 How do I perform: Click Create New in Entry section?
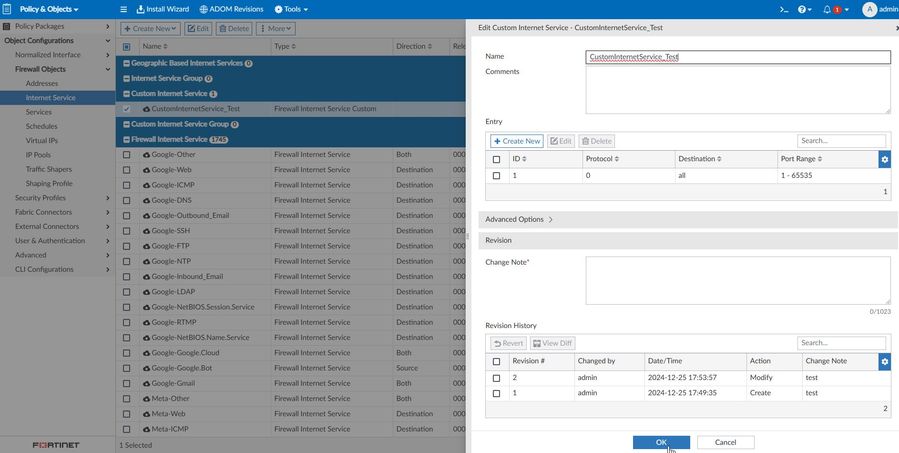[517, 141]
